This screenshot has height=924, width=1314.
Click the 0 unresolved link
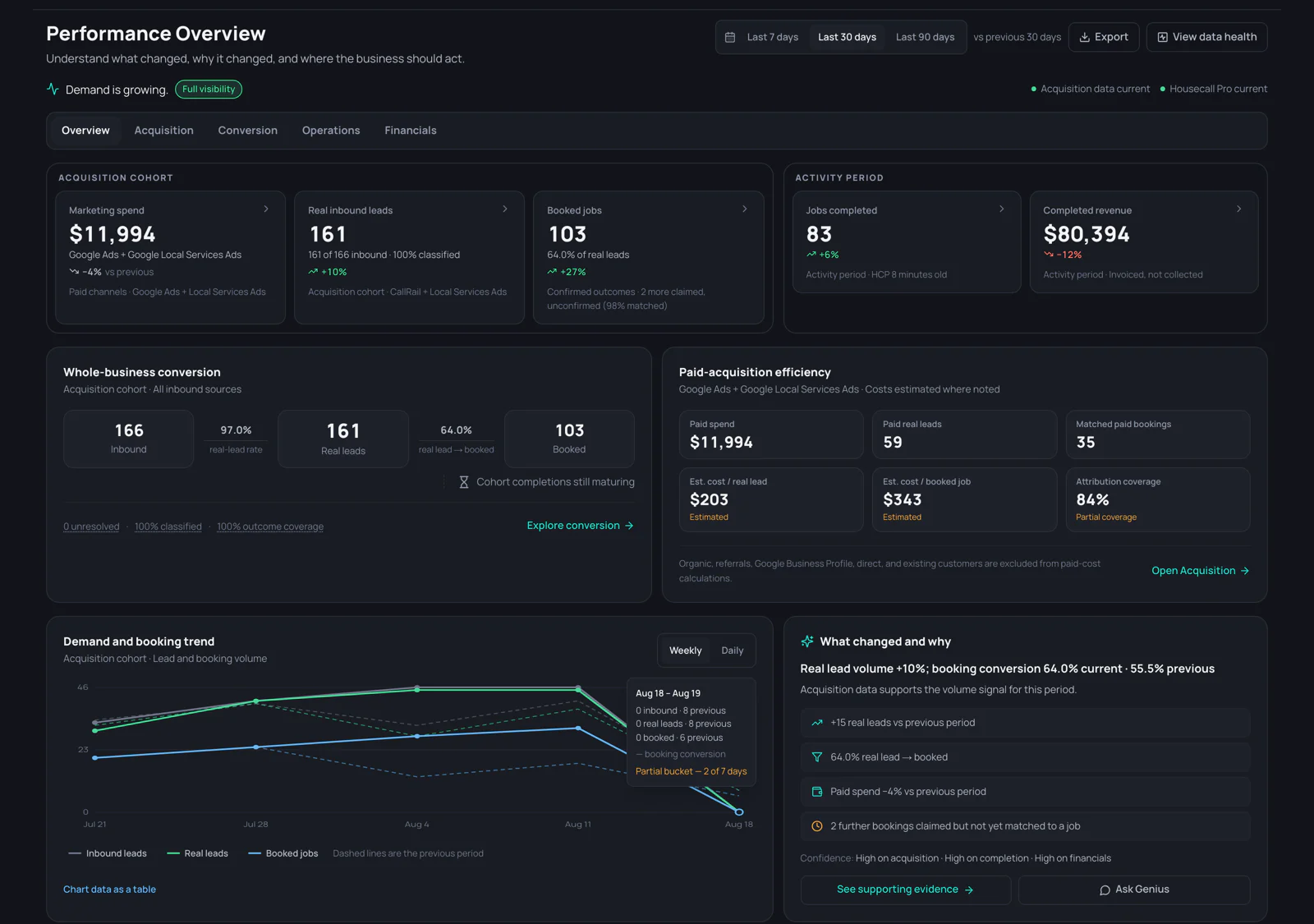(x=91, y=526)
